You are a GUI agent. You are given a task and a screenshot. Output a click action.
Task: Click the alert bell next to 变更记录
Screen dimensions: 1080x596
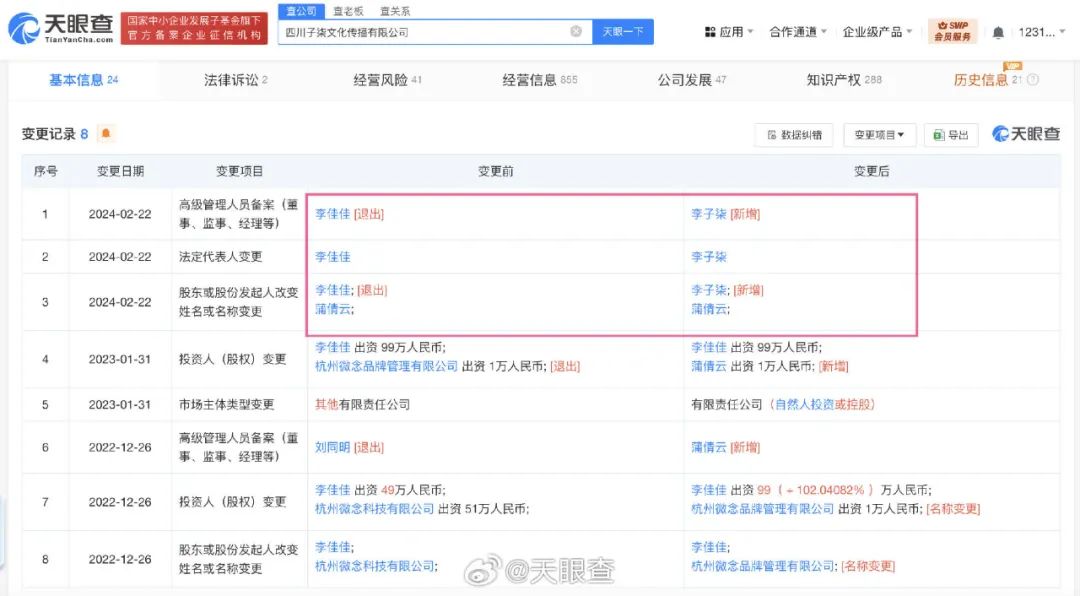coord(105,133)
